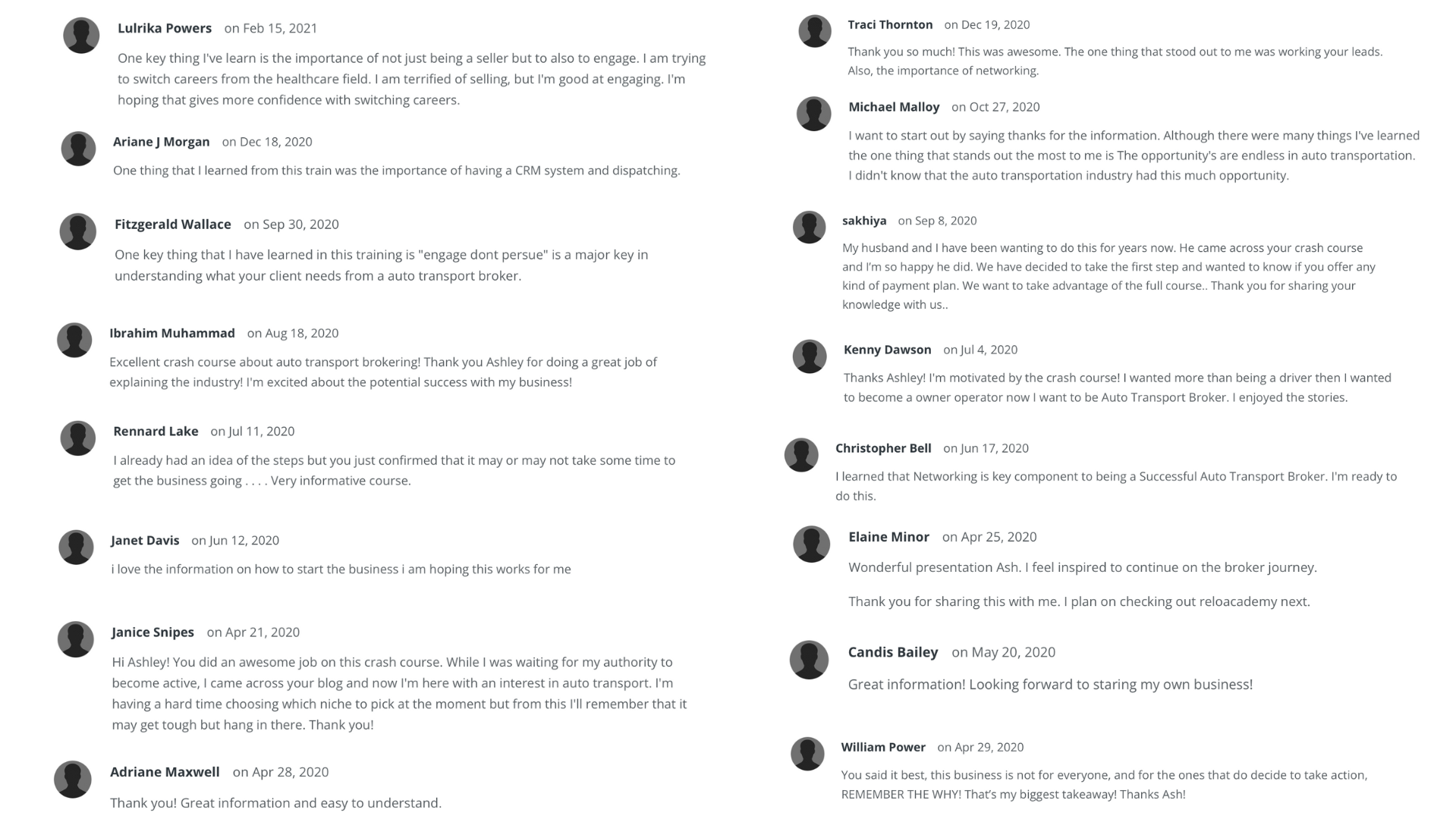Click Christopher Bell's avatar icon
Viewport: 1456px width, 819px height.
(x=801, y=455)
